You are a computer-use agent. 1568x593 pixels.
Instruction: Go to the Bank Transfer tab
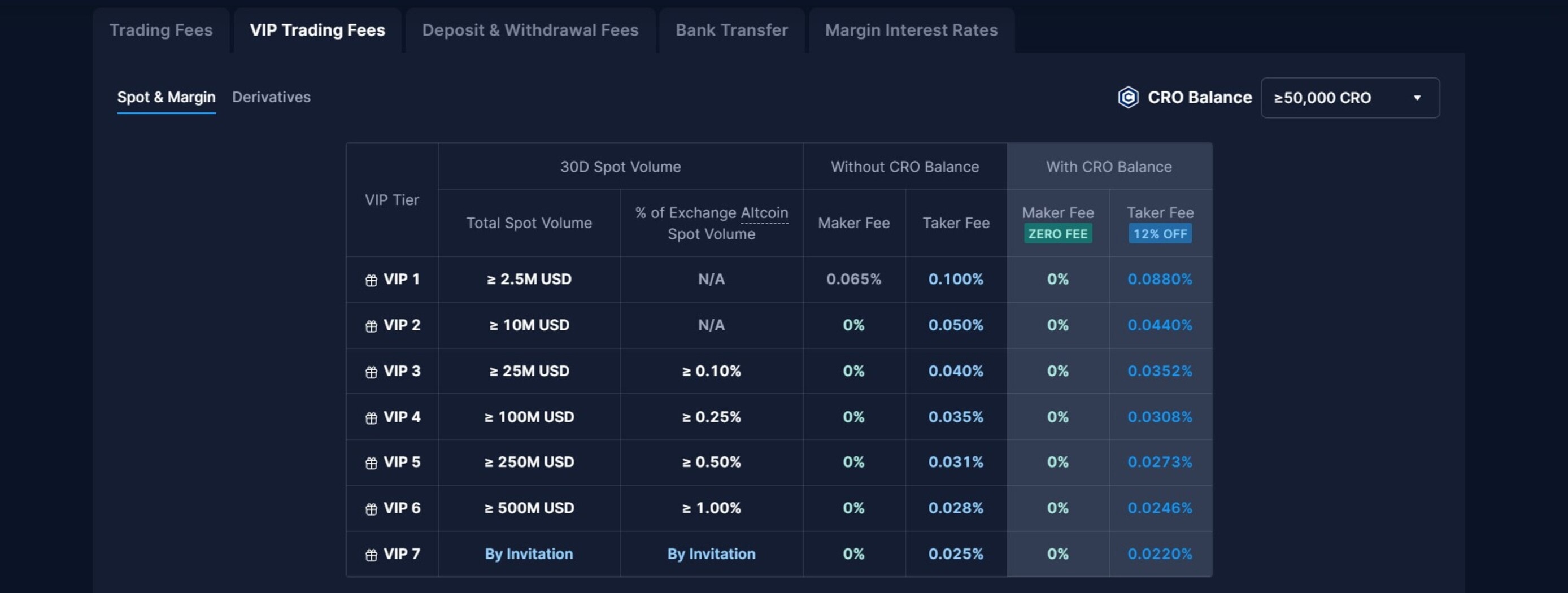pos(731,30)
